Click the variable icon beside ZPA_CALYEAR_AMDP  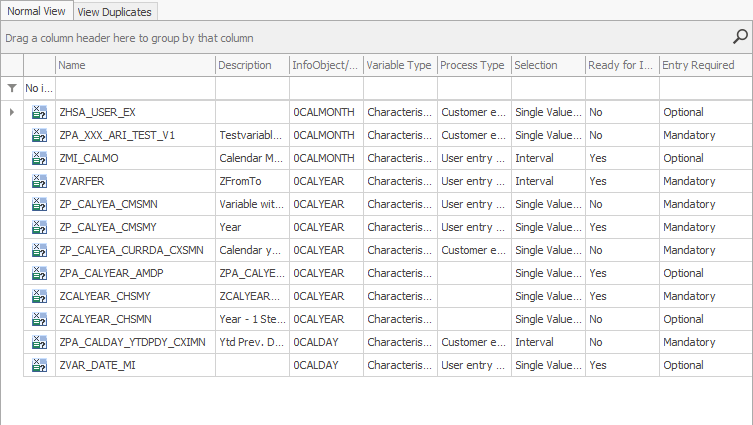39,273
